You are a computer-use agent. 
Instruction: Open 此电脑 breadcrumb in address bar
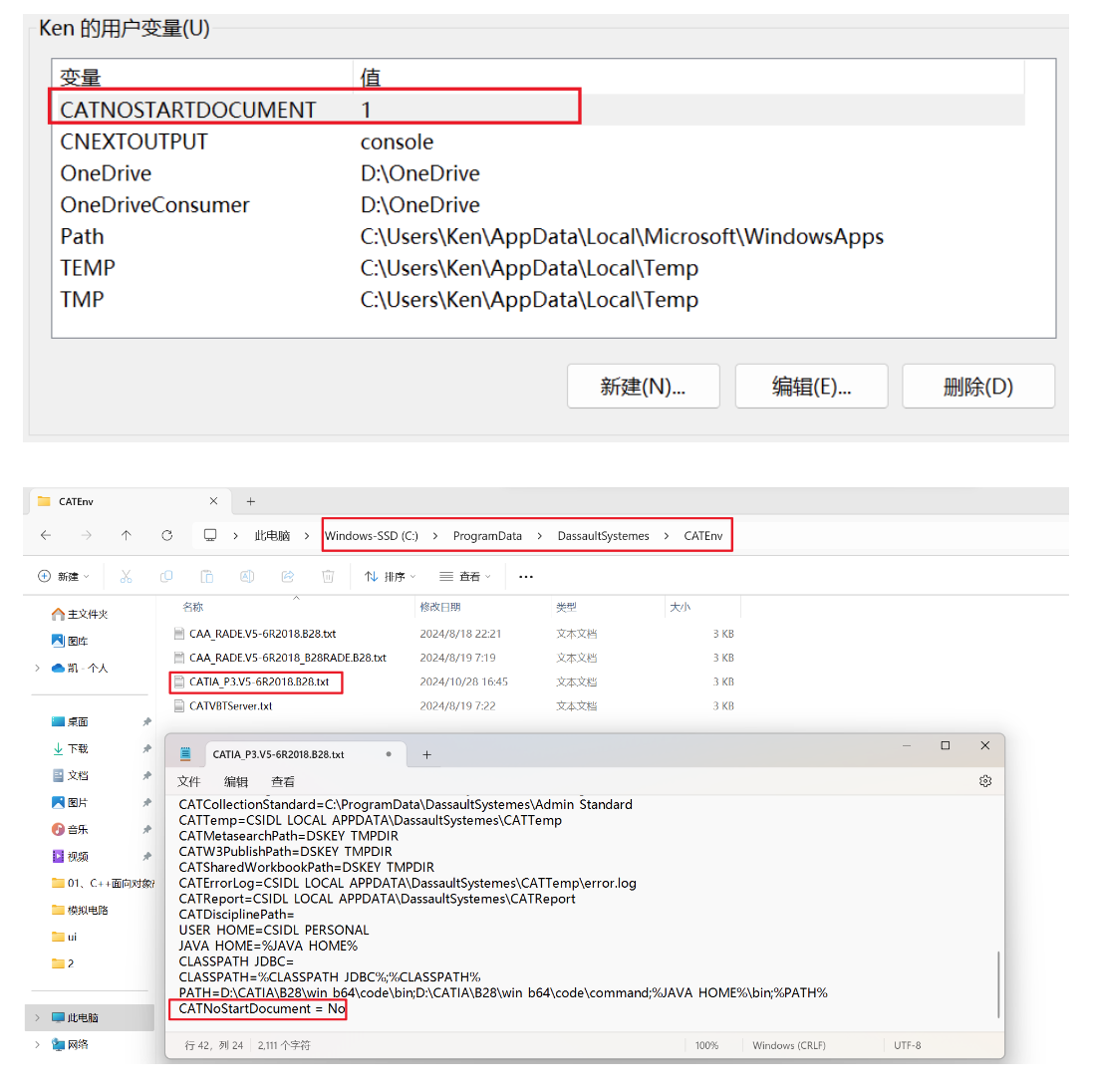coord(272,536)
